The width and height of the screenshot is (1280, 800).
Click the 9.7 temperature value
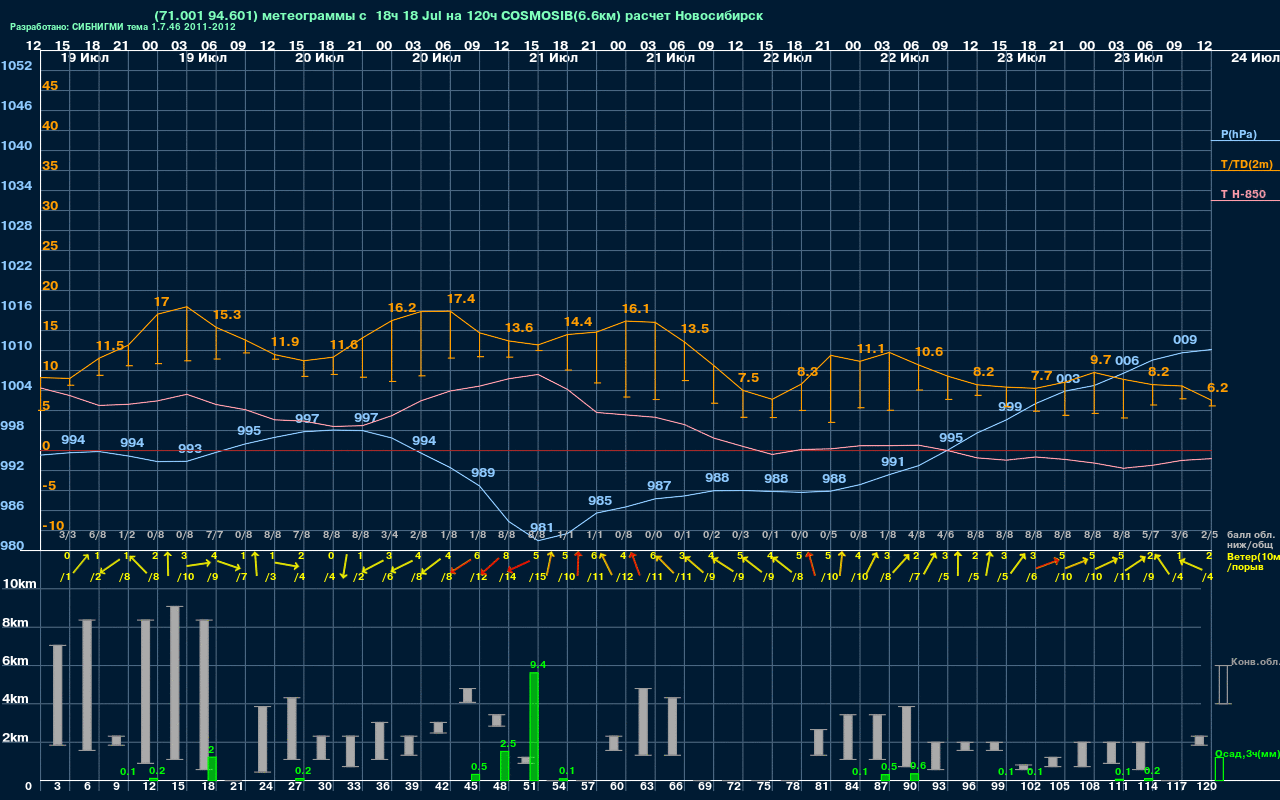[1101, 360]
